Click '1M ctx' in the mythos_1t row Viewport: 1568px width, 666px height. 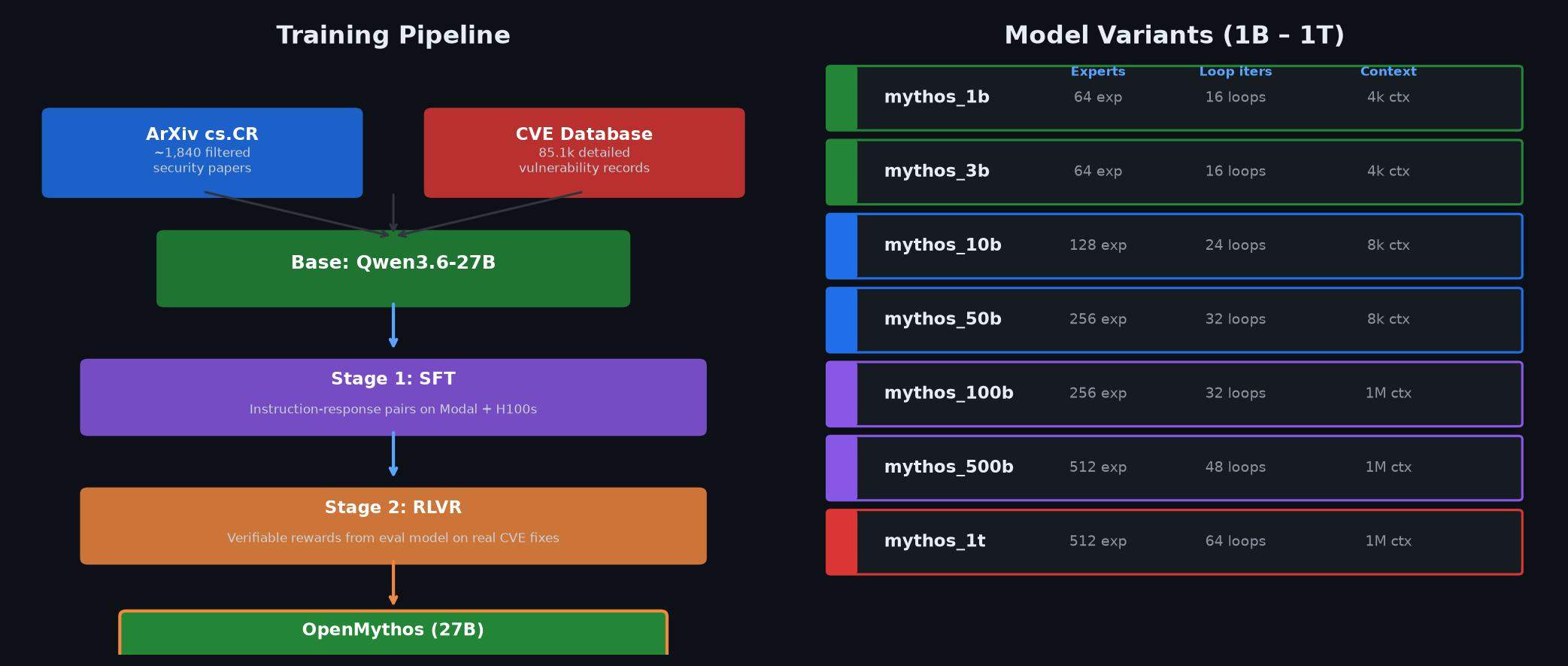click(x=1388, y=541)
